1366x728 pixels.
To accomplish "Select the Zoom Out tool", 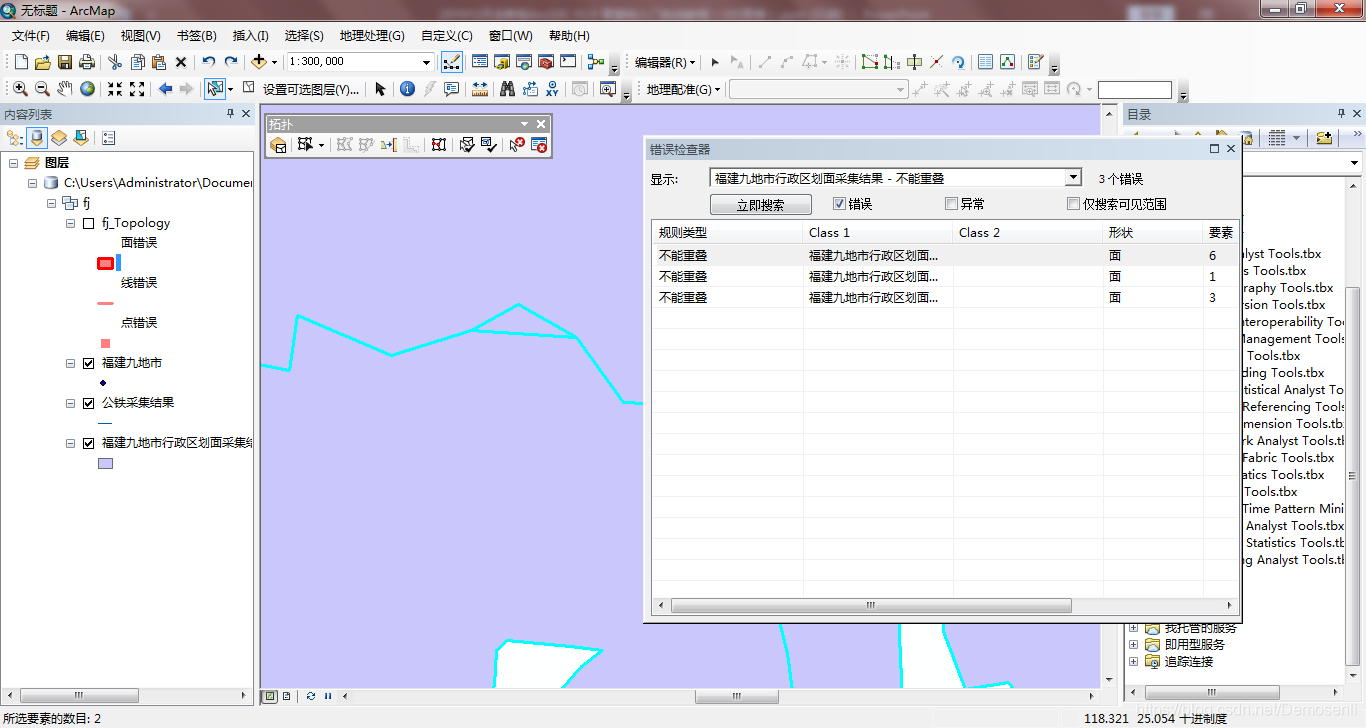I will pos(42,89).
